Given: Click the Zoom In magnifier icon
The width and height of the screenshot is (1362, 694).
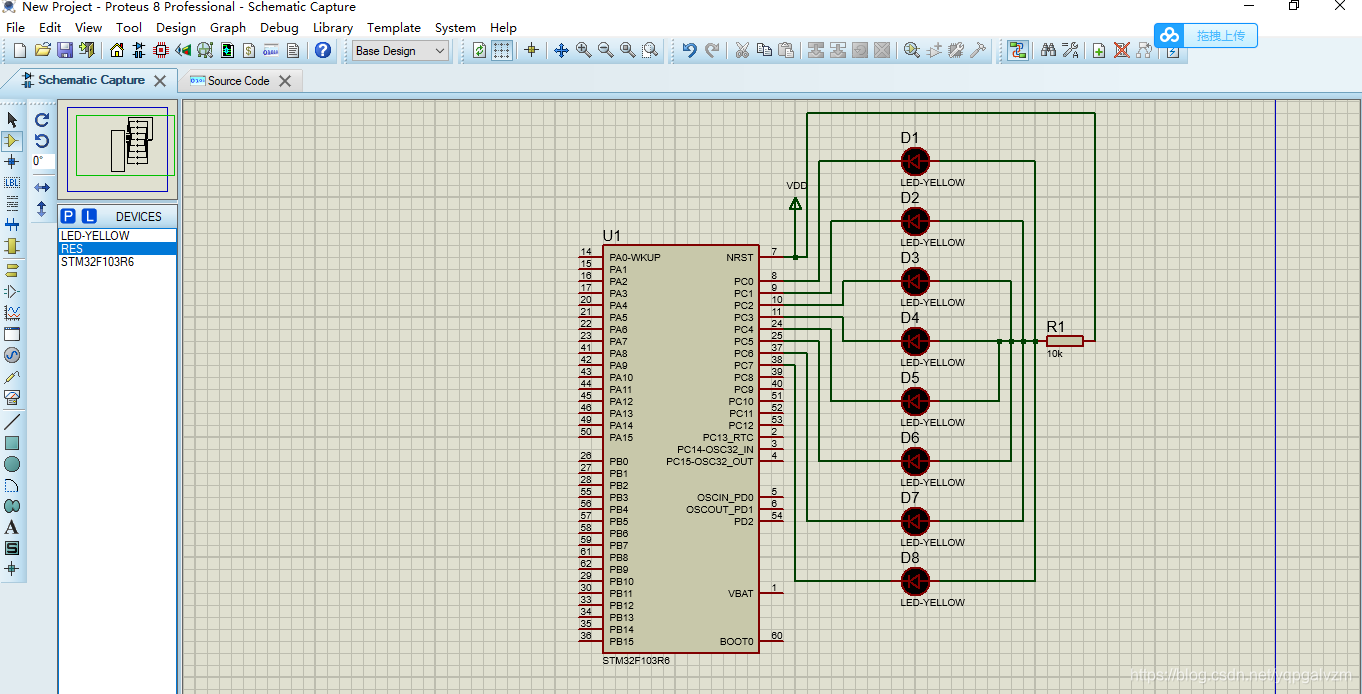Looking at the screenshot, I should (x=583, y=50).
